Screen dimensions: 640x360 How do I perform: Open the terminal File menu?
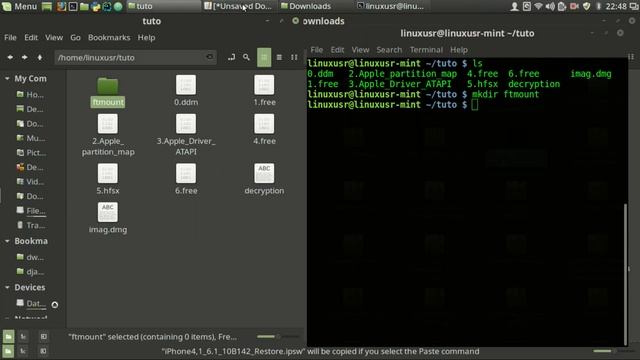pos(317,50)
